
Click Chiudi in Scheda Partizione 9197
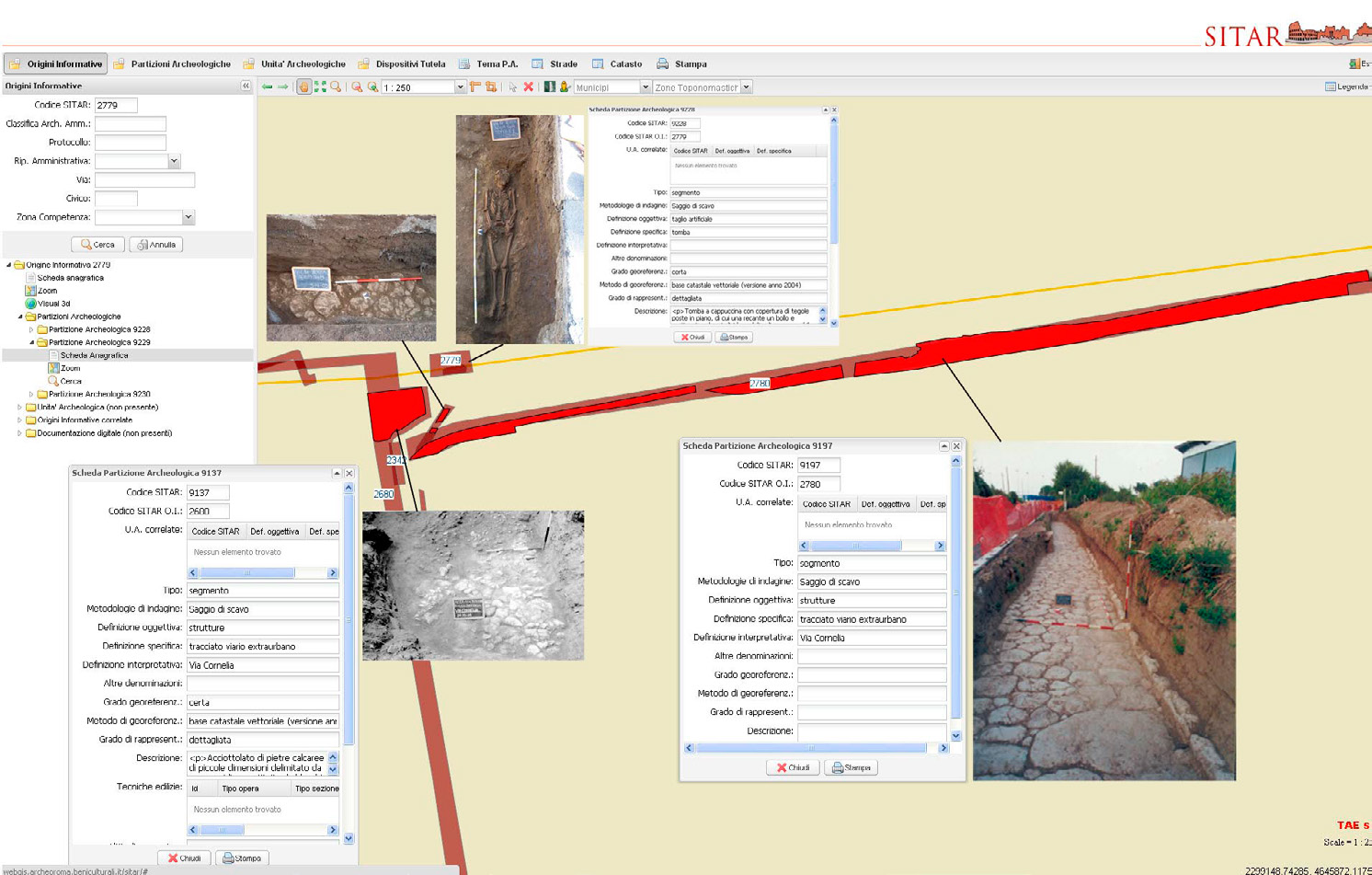click(793, 767)
